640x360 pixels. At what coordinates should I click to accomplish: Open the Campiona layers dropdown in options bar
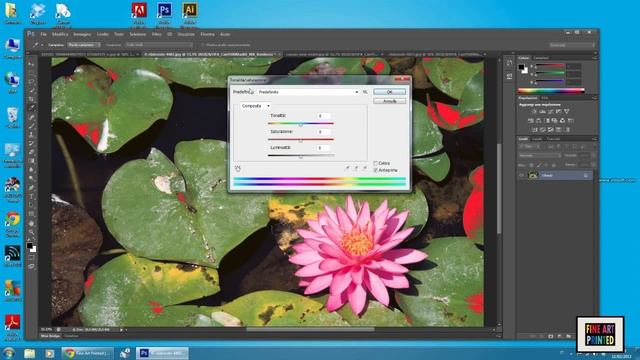click(x=159, y=45)
